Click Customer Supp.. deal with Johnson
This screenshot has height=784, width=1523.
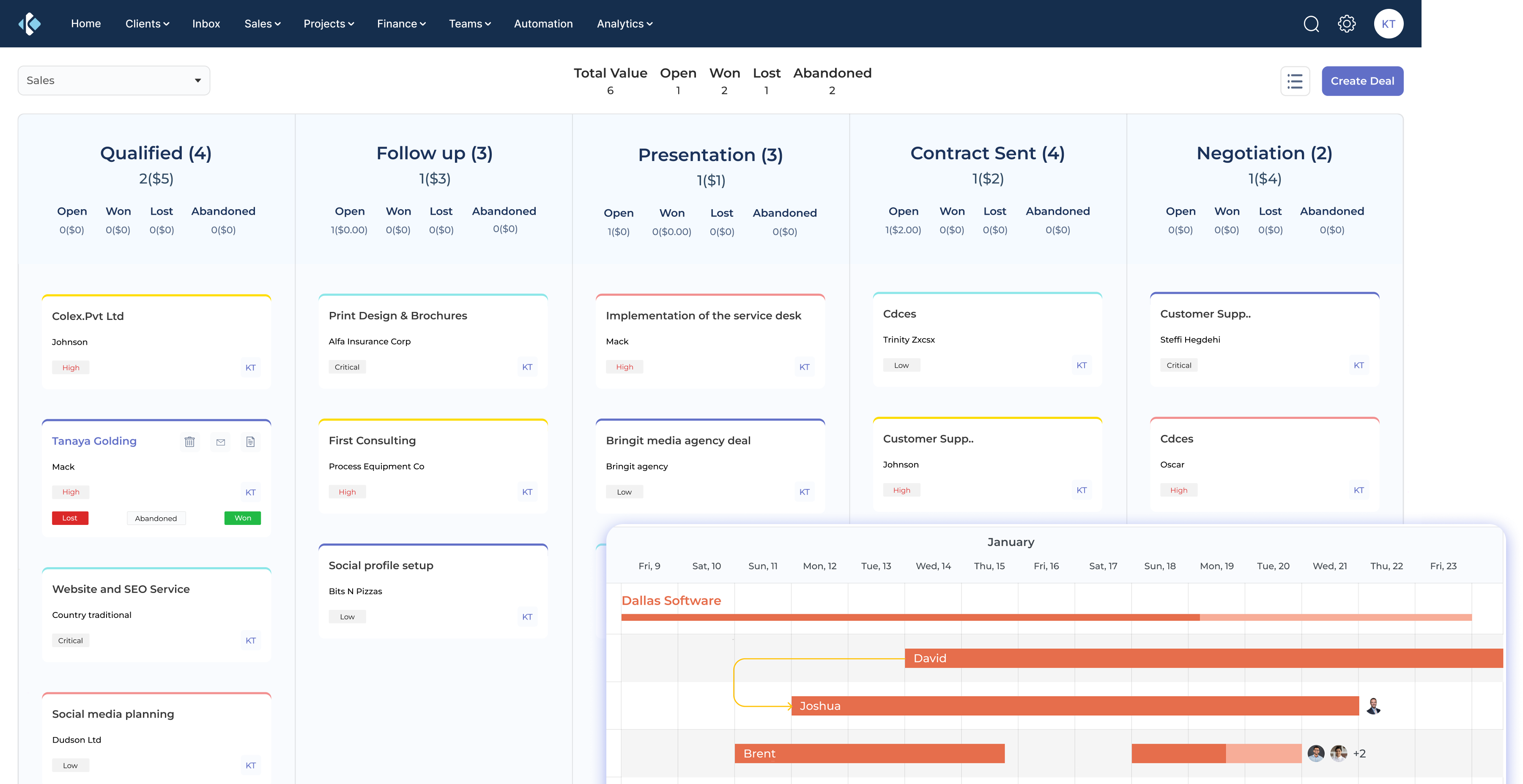point(987,464)
